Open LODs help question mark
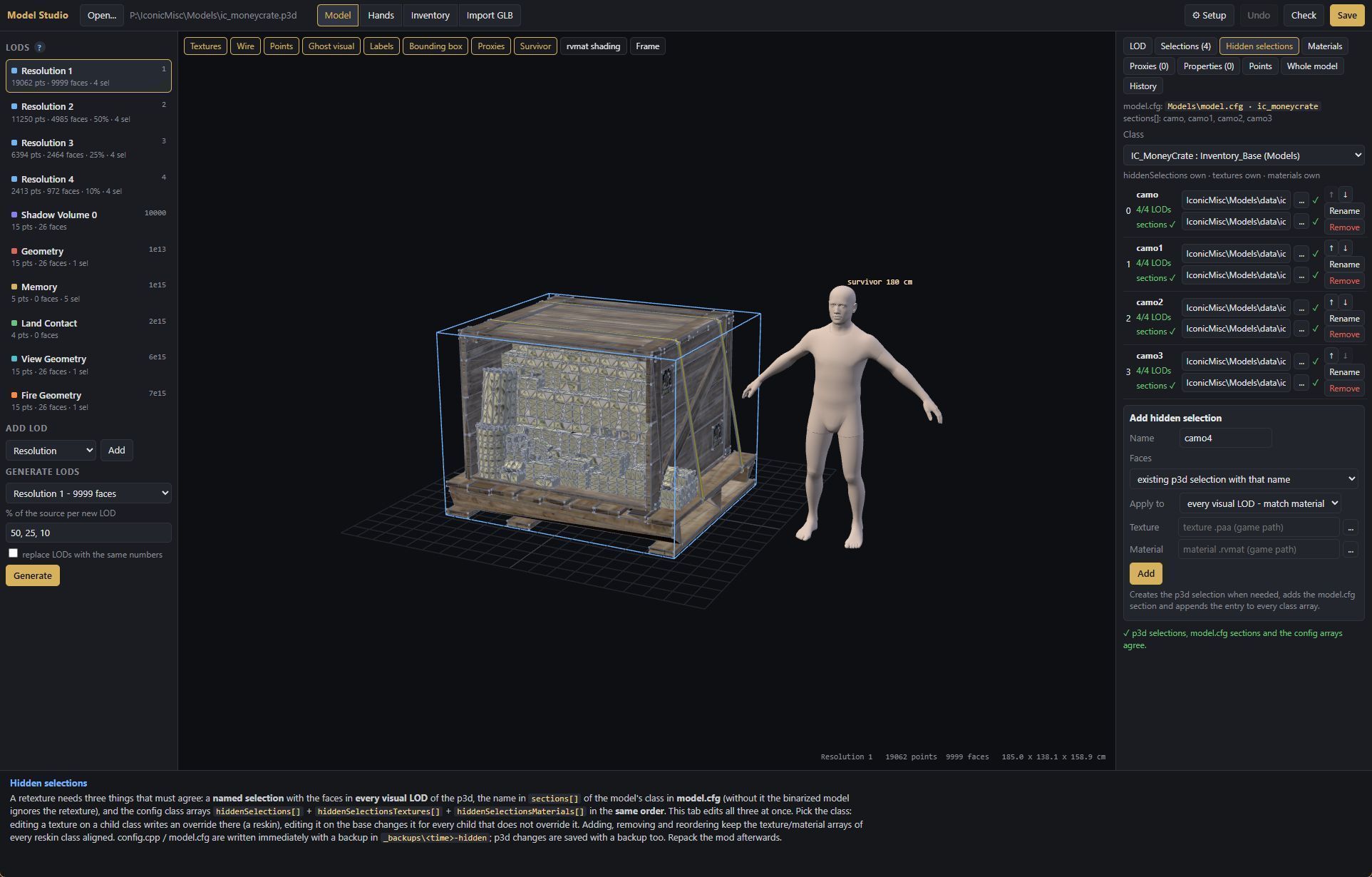Screen dimensions: 1372x877 [40, 47]
